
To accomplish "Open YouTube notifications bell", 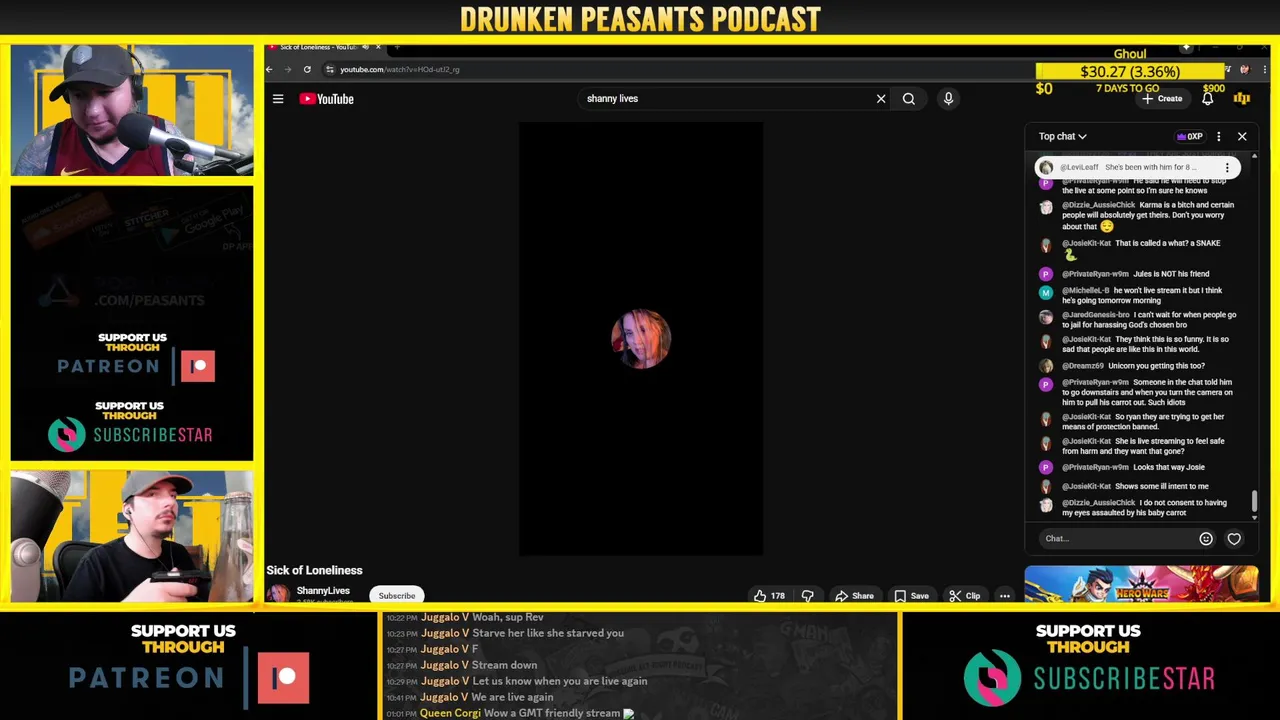I will tap(1208, 99).
